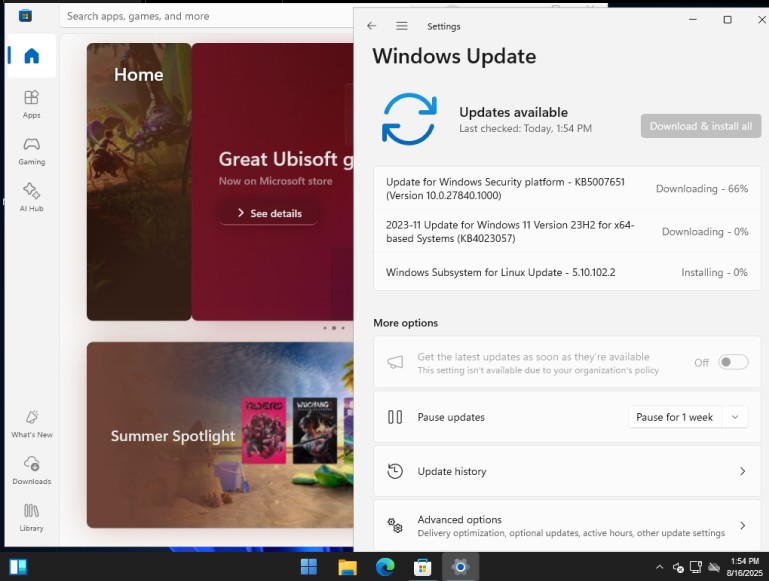Open the Great Ubisoft games banner

(x=273, y=182)
